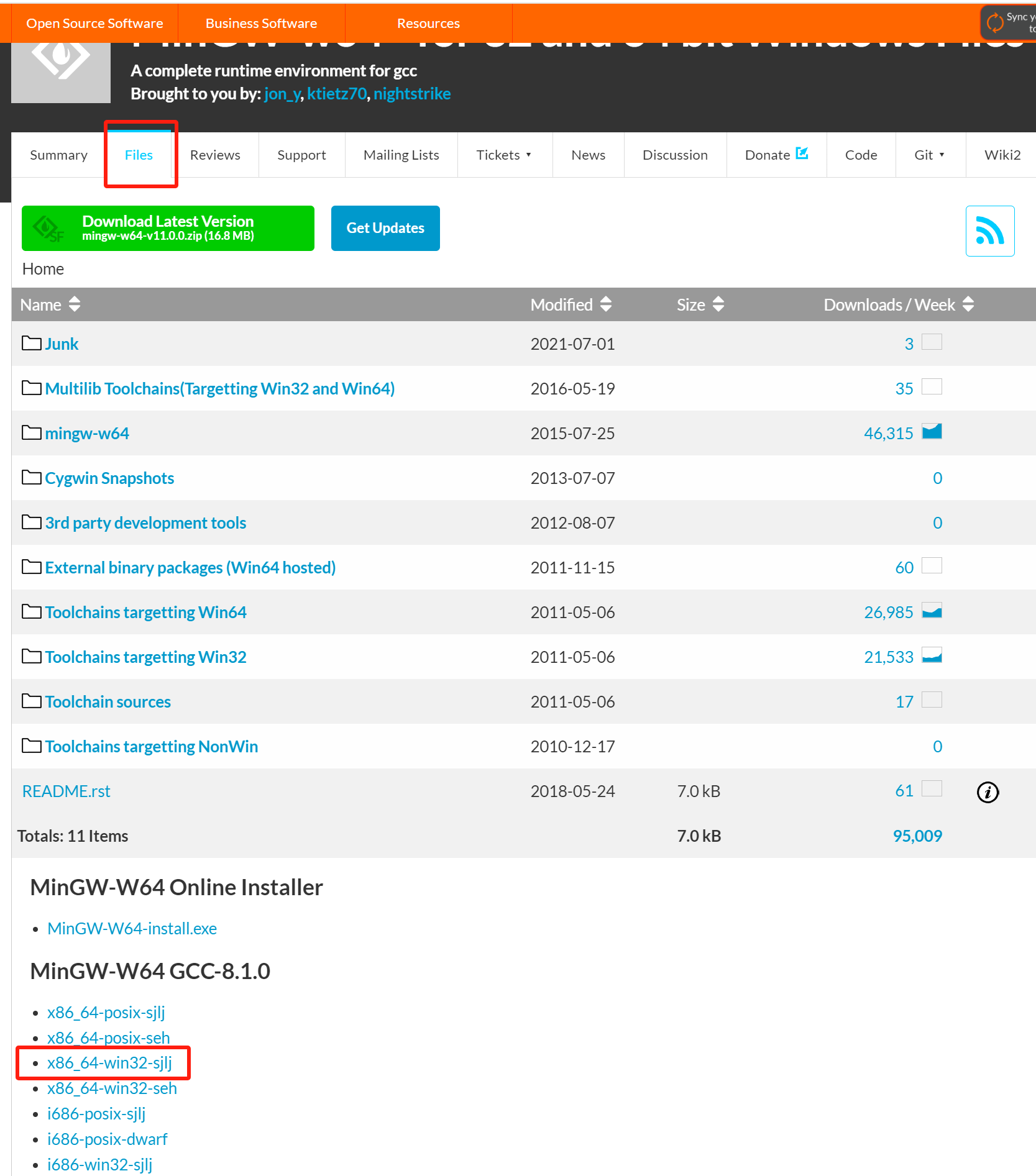Download MinGW-W64-install.exe
The width and height of the screenshot is (1036, 1176).
click(131, 928)
